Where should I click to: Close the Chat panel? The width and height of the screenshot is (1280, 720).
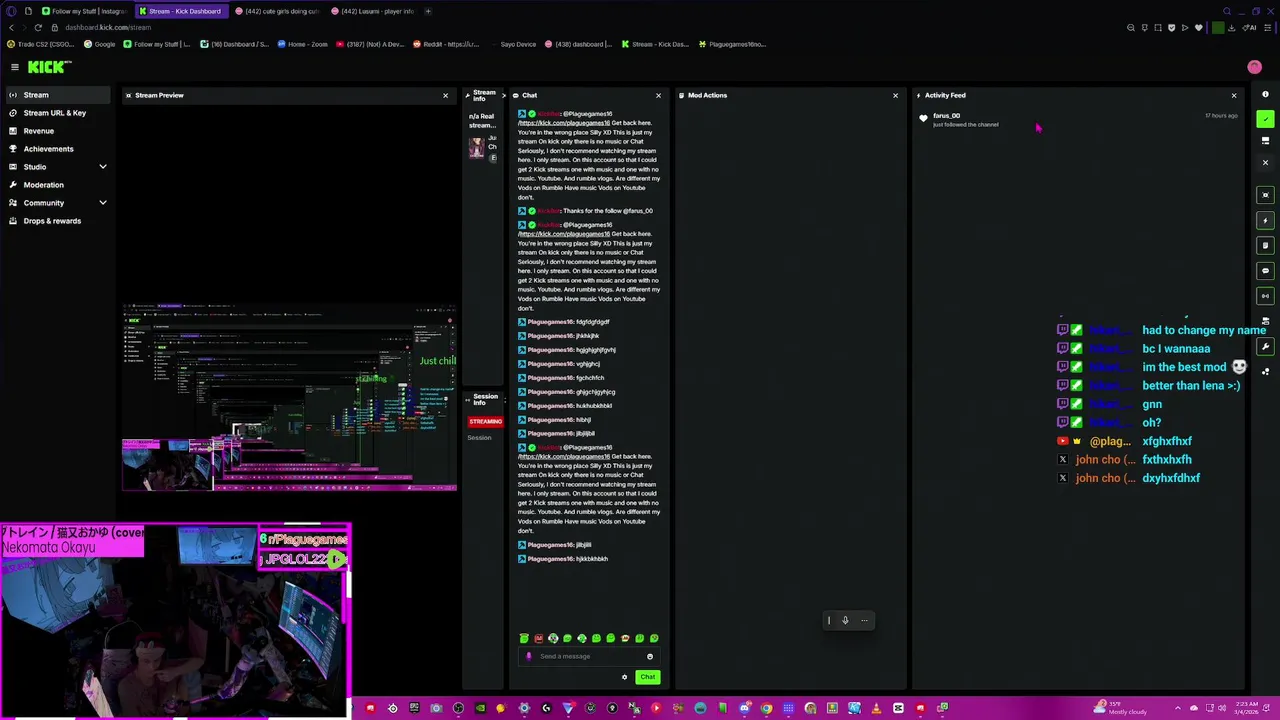[x=658, y=95]
